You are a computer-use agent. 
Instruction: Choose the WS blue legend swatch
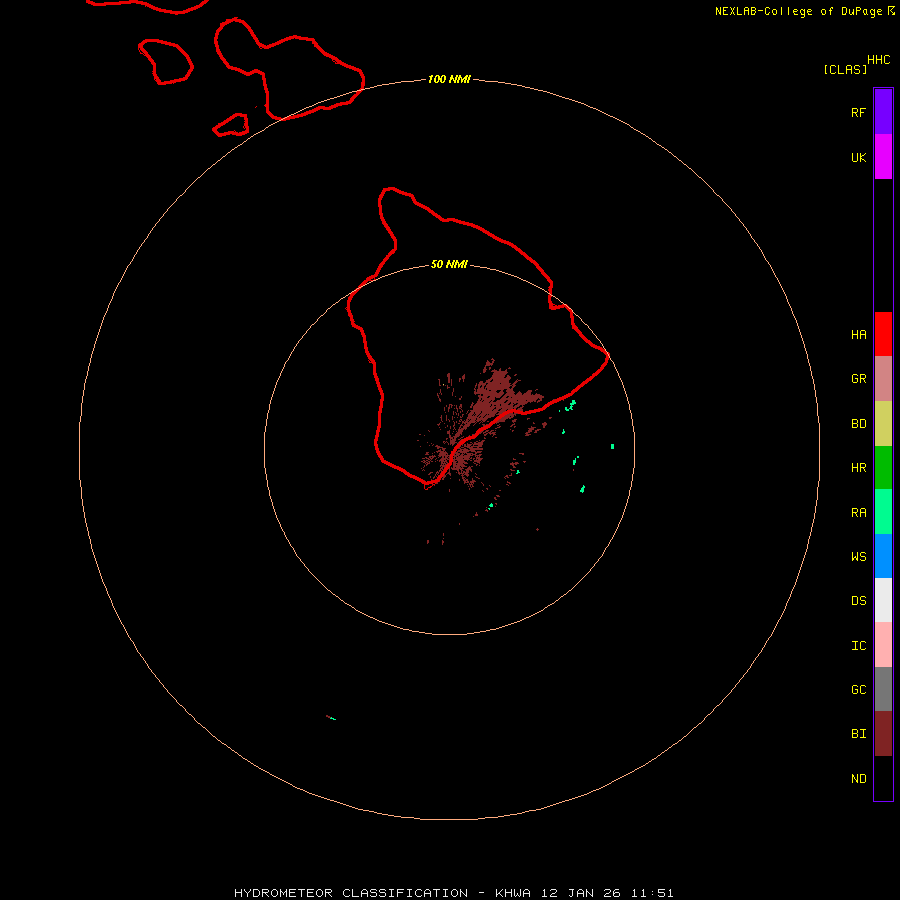tap(883, 556)
